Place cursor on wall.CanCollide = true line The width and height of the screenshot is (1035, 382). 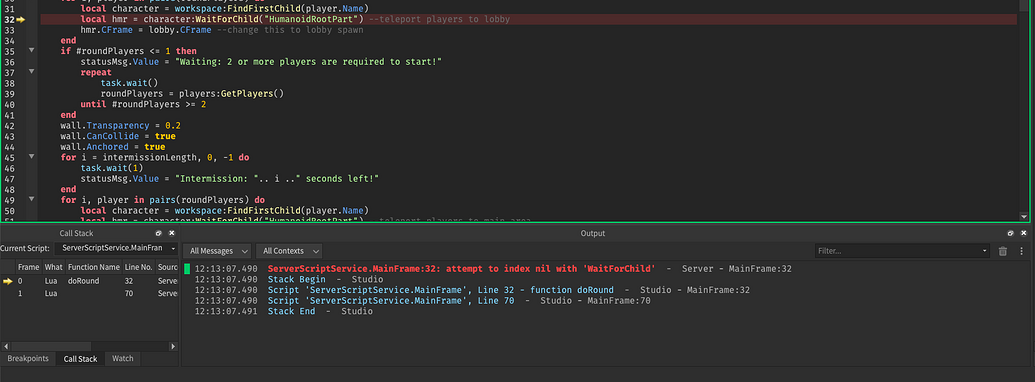(117, 136)
